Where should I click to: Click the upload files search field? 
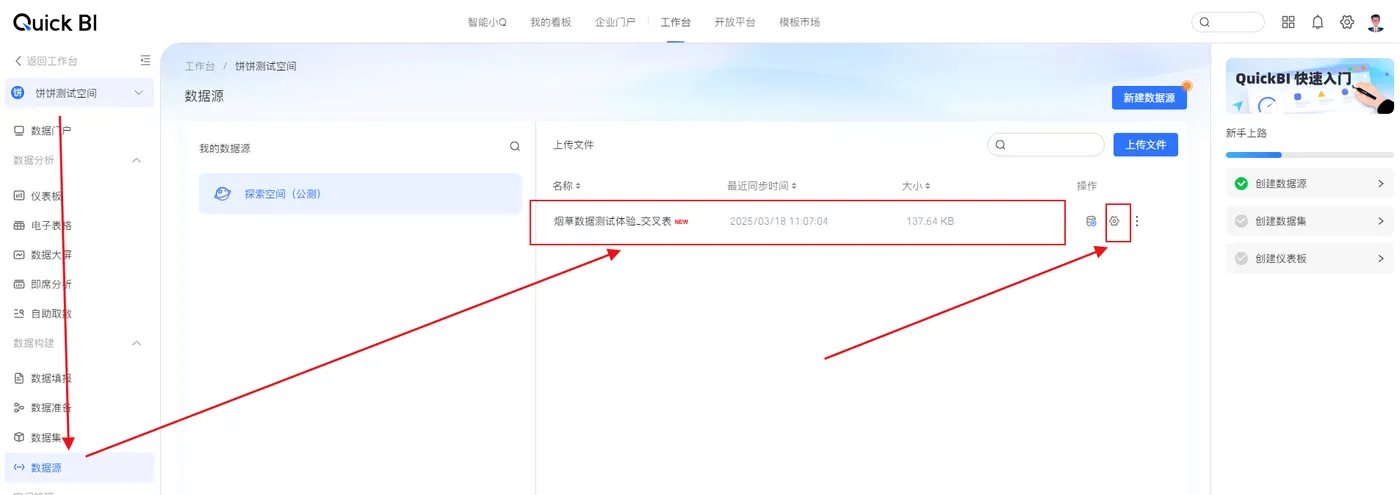(x=1046, y=145)
